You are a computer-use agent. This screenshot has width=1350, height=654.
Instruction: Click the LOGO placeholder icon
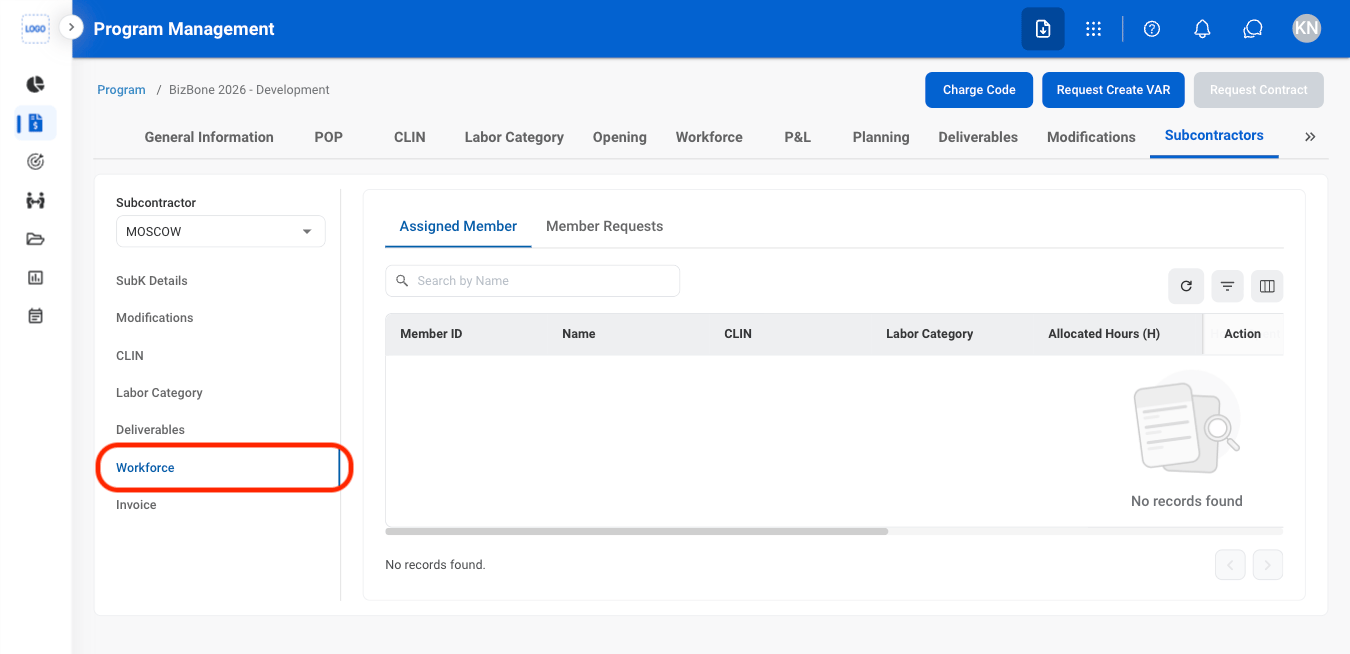(x=36, y=29)
